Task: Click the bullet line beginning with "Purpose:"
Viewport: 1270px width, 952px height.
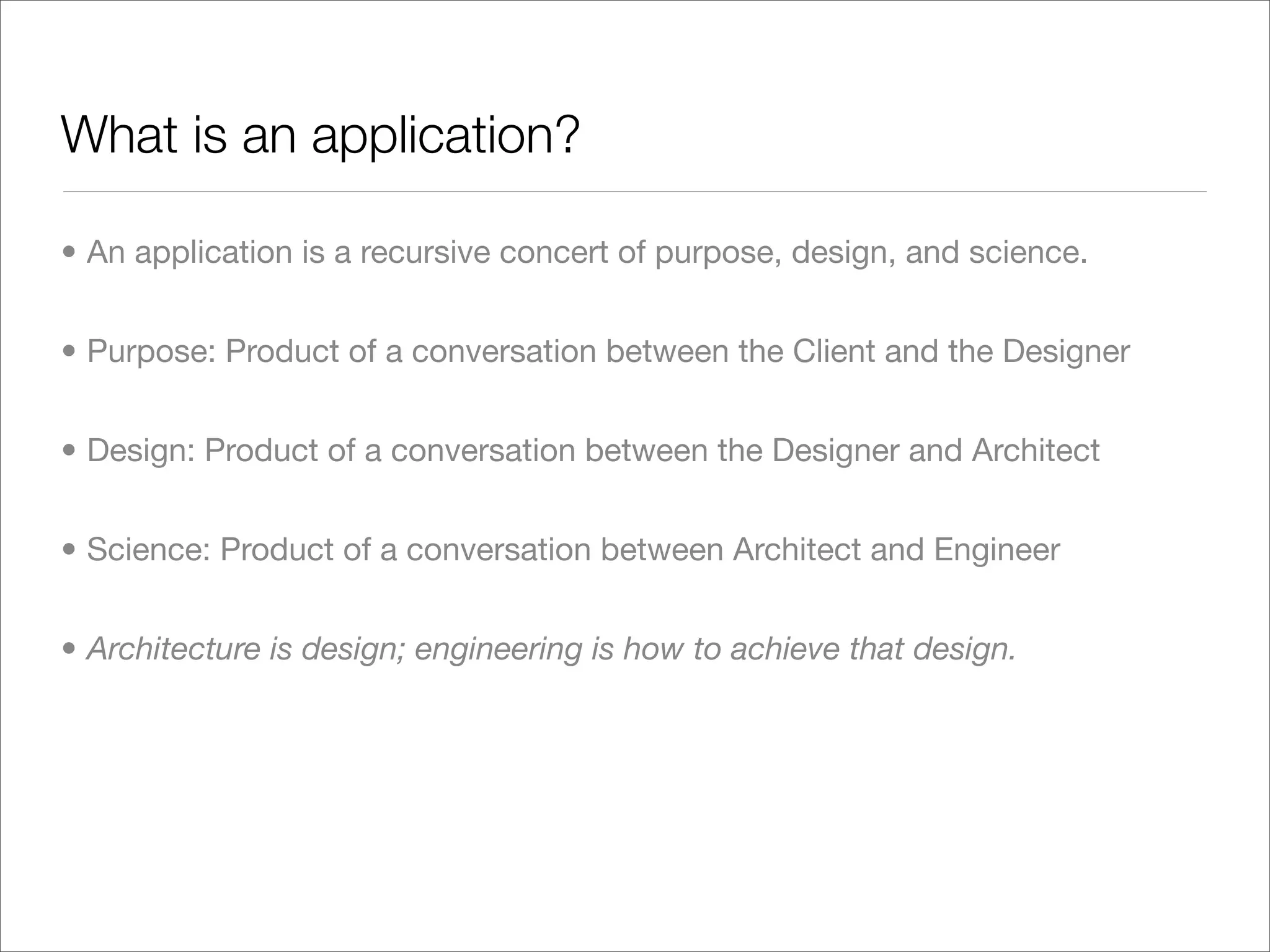Action: (608, 351)
